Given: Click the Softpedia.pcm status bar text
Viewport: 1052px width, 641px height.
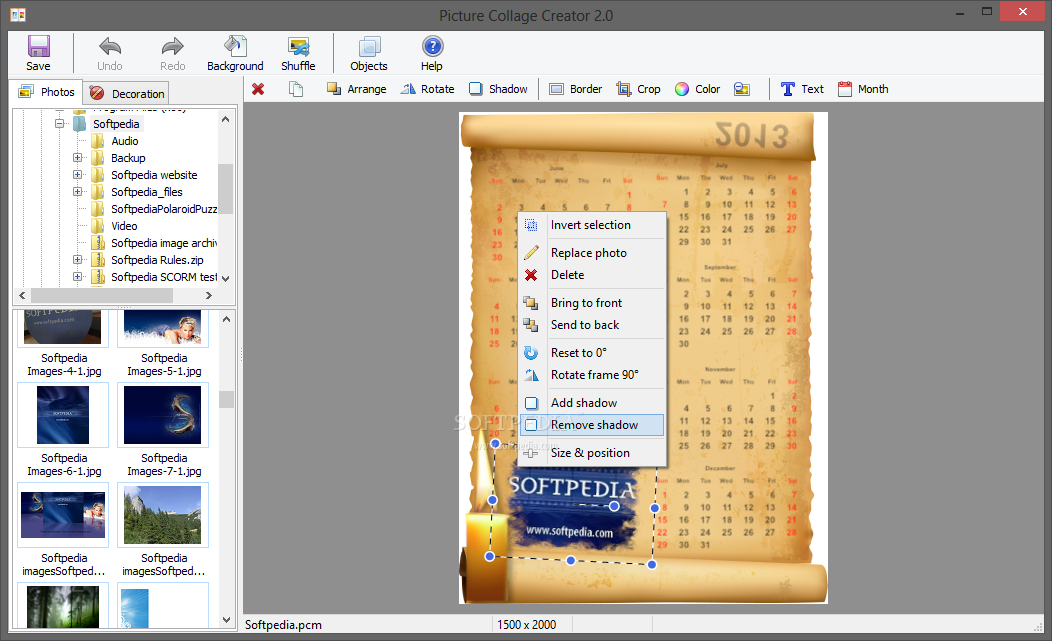Looking at the screenshot, I should click(x=283, y=625).
